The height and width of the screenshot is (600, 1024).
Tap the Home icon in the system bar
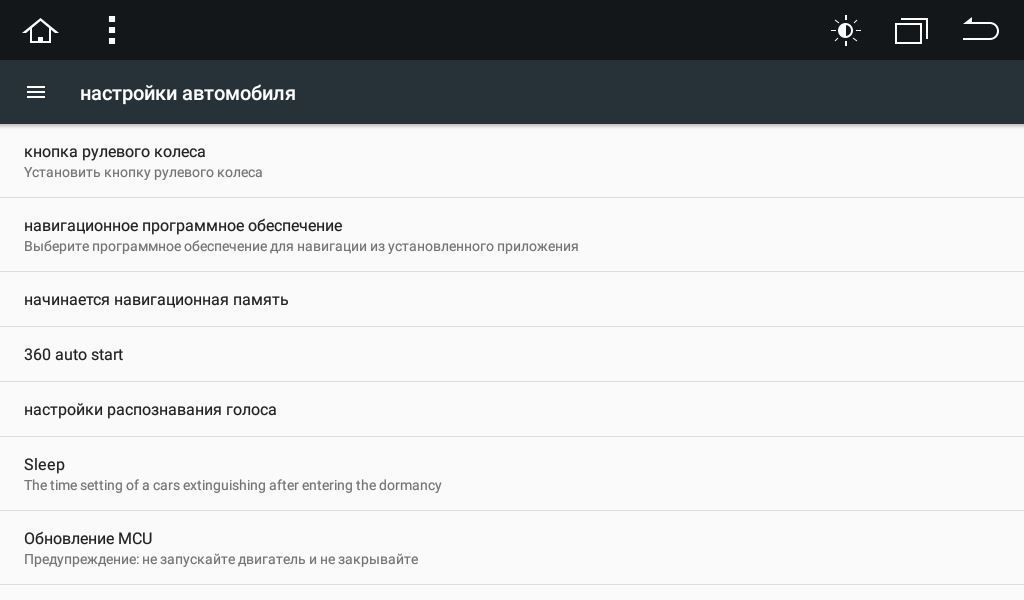point(40,31)
